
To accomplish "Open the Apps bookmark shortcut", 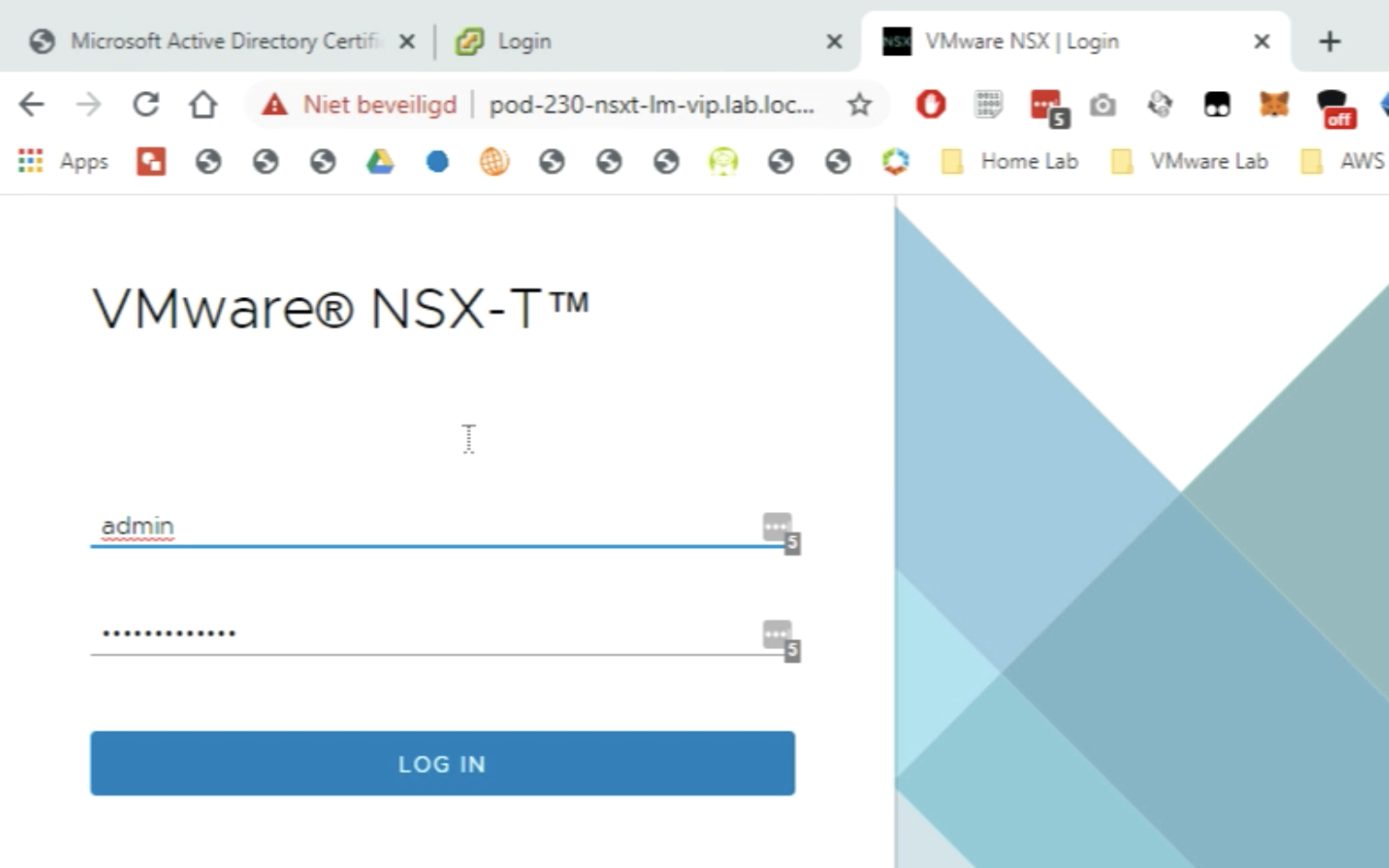I will pos(63,162).
